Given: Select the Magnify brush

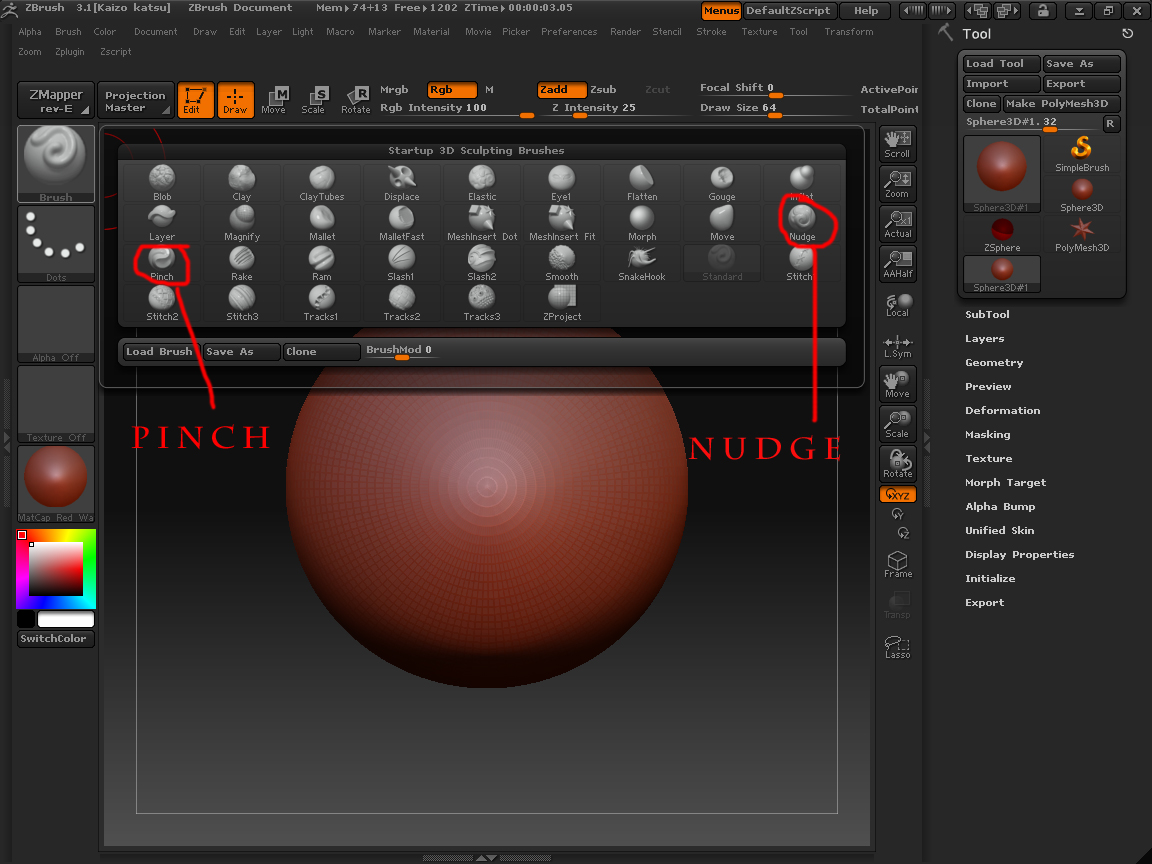Looking at the screenshot, I should click(242, 223).
